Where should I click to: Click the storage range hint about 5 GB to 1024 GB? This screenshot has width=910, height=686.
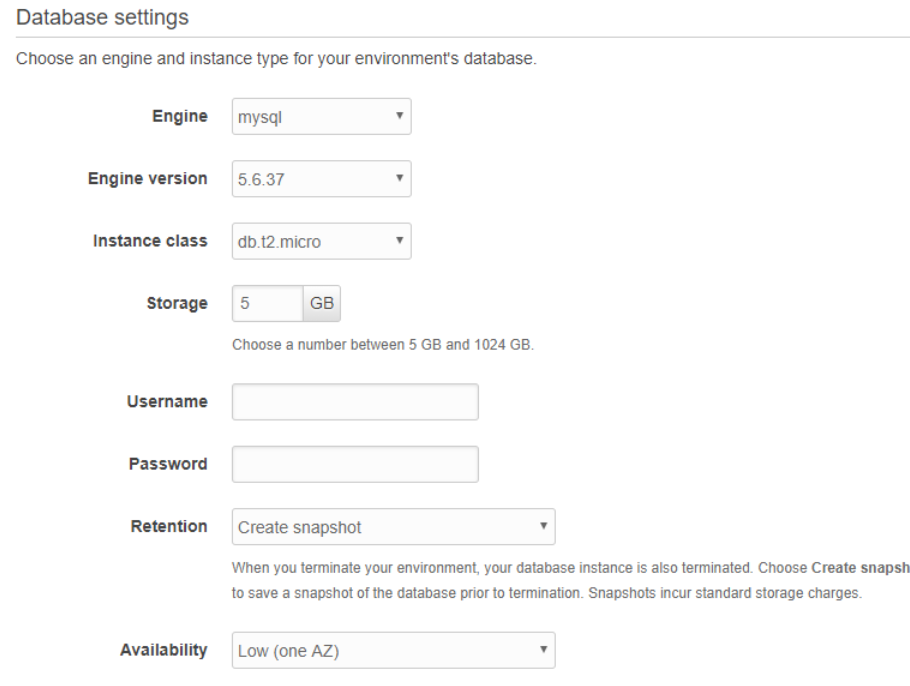click(x=384, y=346)
